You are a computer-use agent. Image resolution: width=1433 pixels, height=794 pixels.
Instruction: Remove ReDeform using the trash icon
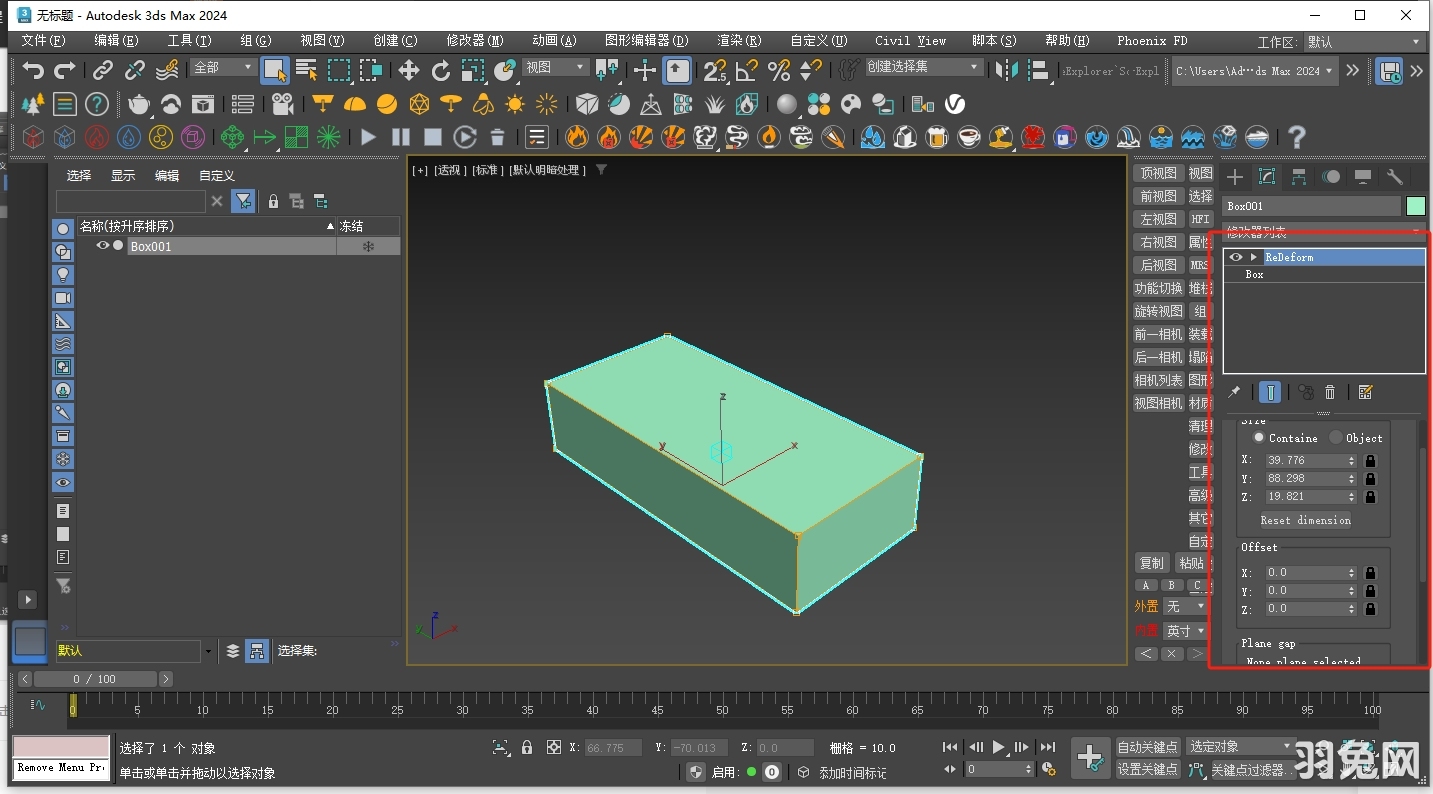click(1330, 392)
